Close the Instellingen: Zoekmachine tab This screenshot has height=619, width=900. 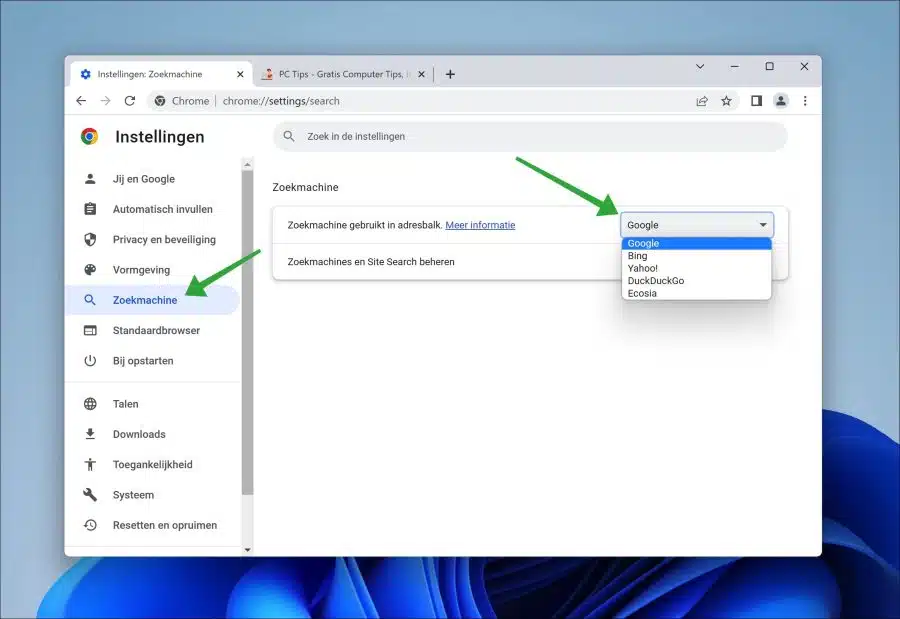240,74
